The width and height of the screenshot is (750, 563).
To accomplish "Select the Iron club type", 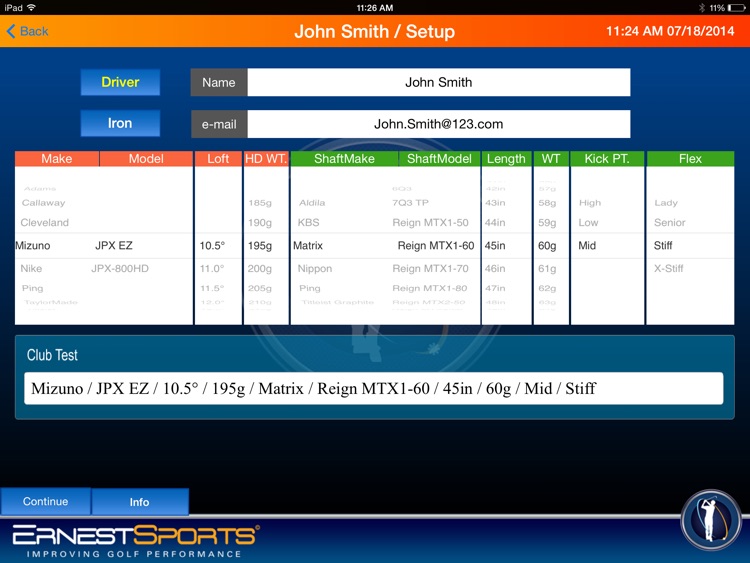I will pos(120,123).
